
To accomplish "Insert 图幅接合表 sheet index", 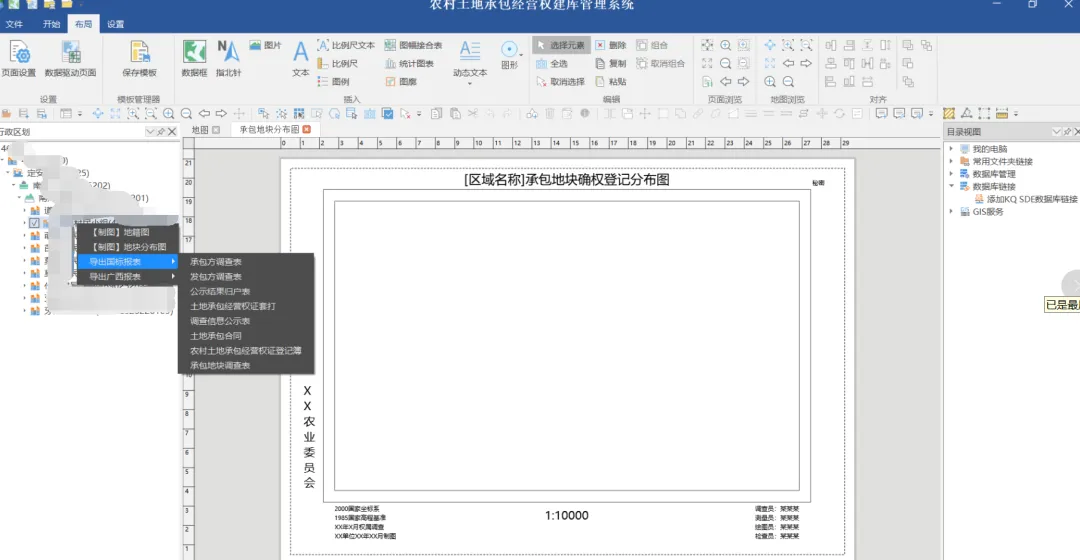I will click(413, 45).
